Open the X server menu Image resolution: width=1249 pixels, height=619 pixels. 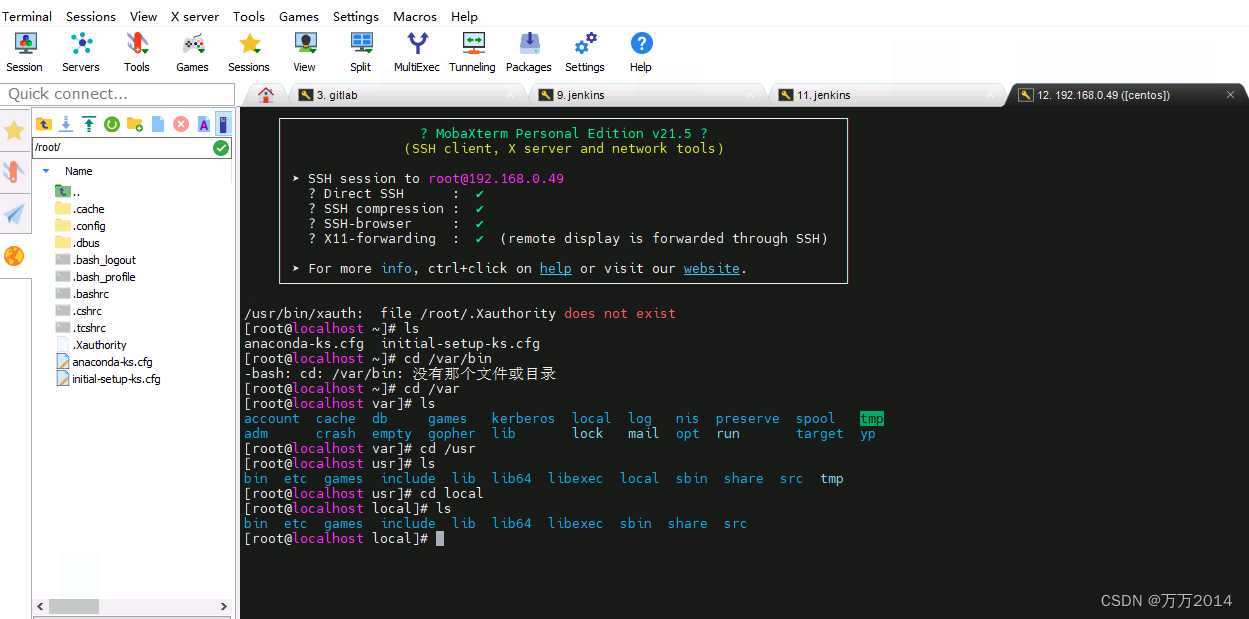click(195, 16)
